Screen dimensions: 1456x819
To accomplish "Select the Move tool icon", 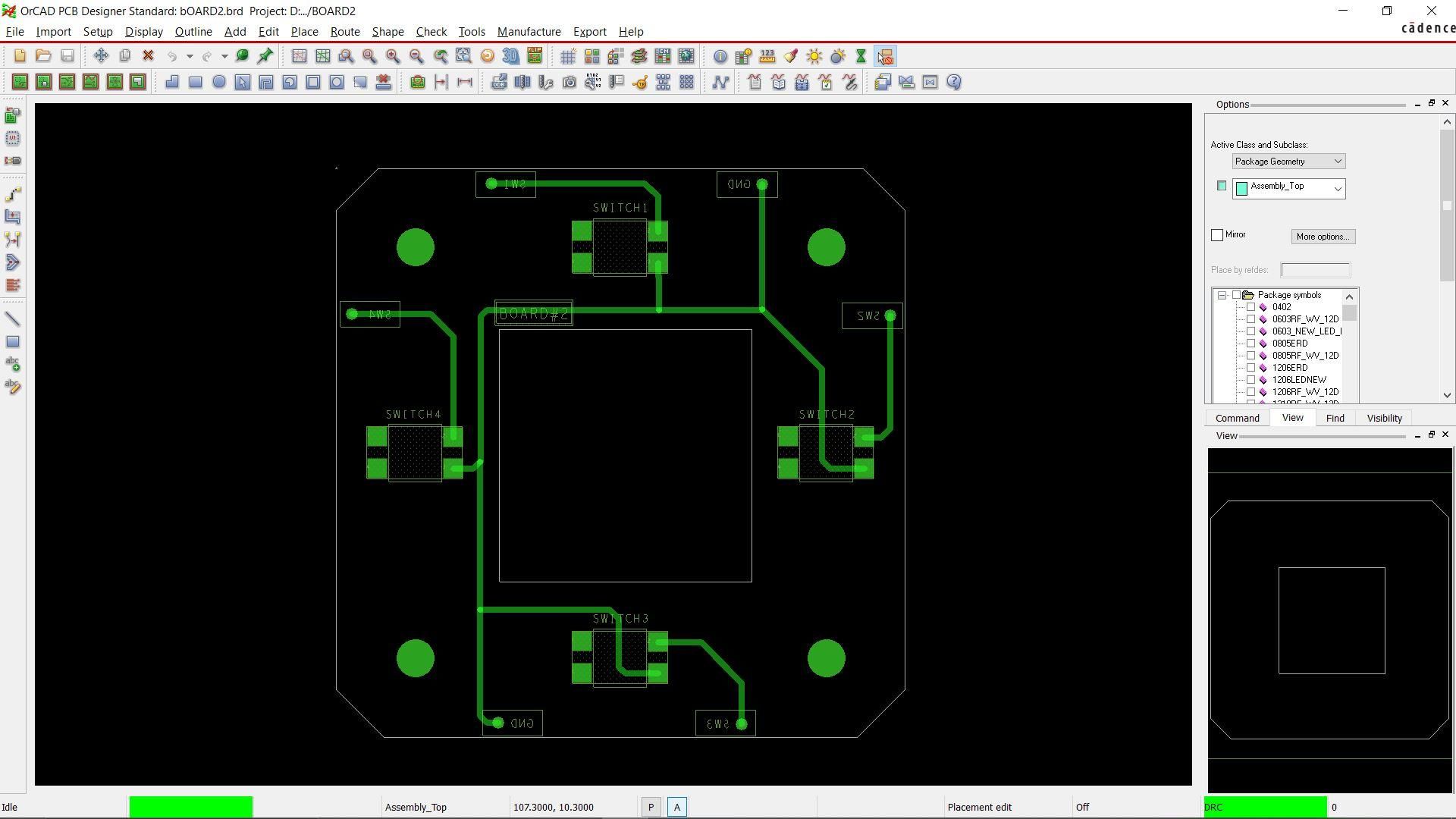I will 101,56.
